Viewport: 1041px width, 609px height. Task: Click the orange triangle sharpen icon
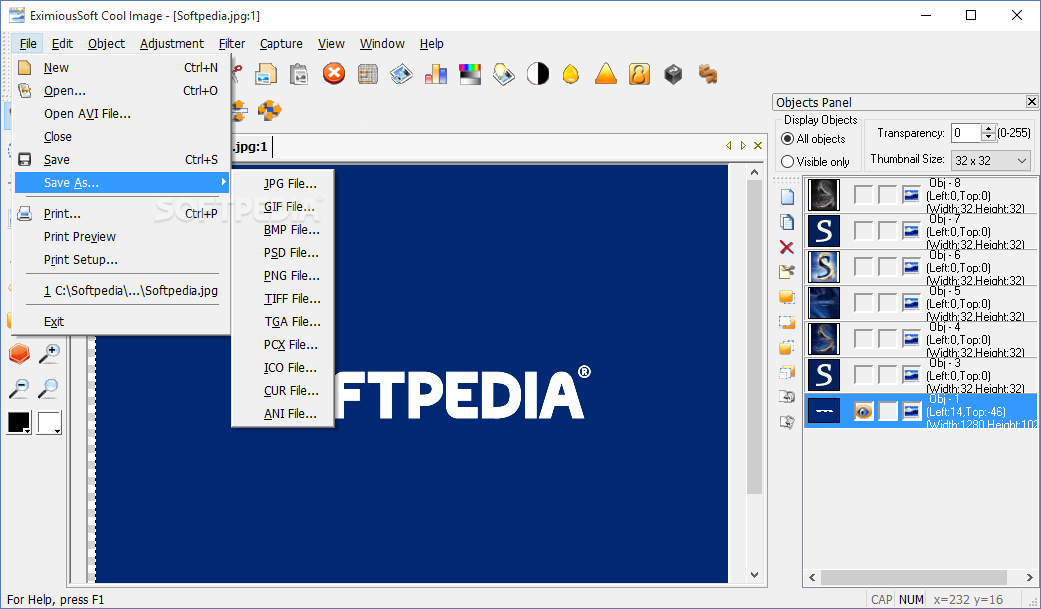605,74
